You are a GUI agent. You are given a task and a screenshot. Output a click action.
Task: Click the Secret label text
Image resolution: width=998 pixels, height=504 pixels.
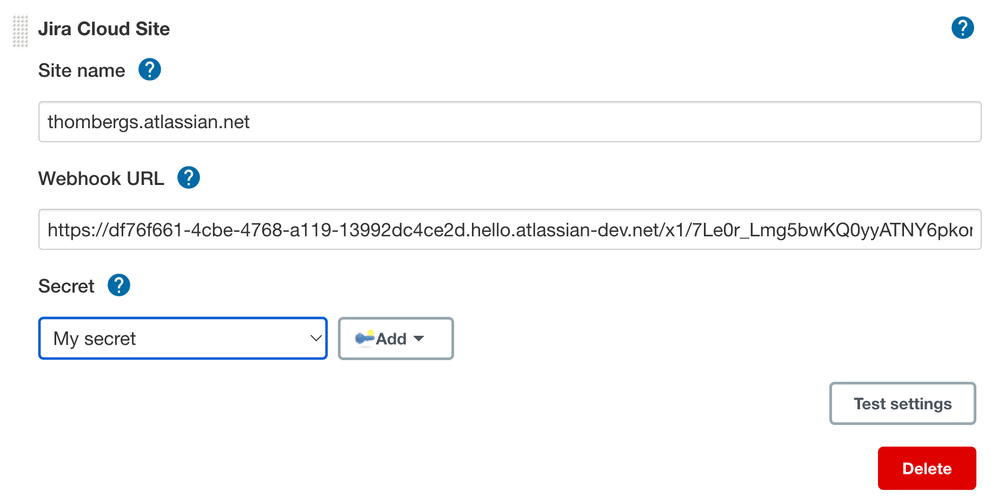pyautogui.click(x=66, y=286)
